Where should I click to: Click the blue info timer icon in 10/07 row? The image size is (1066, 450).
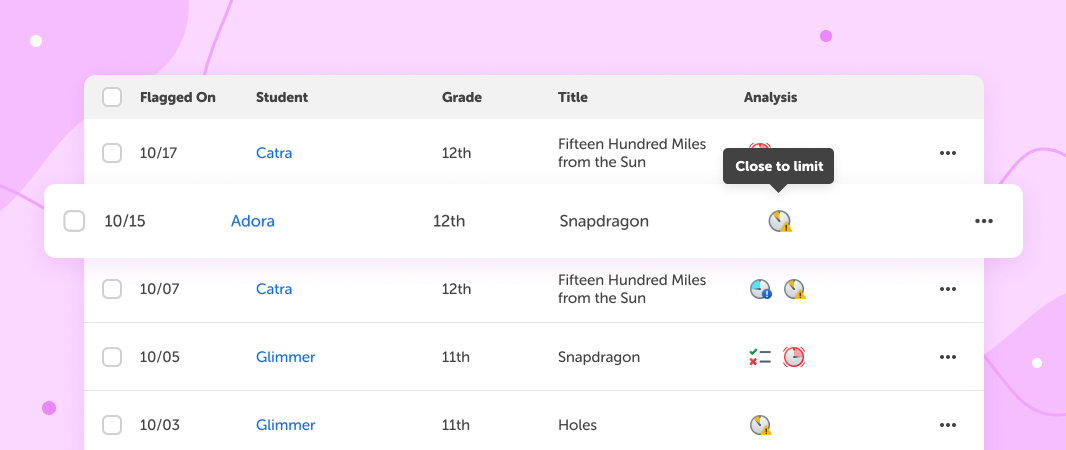click(760, 289)
